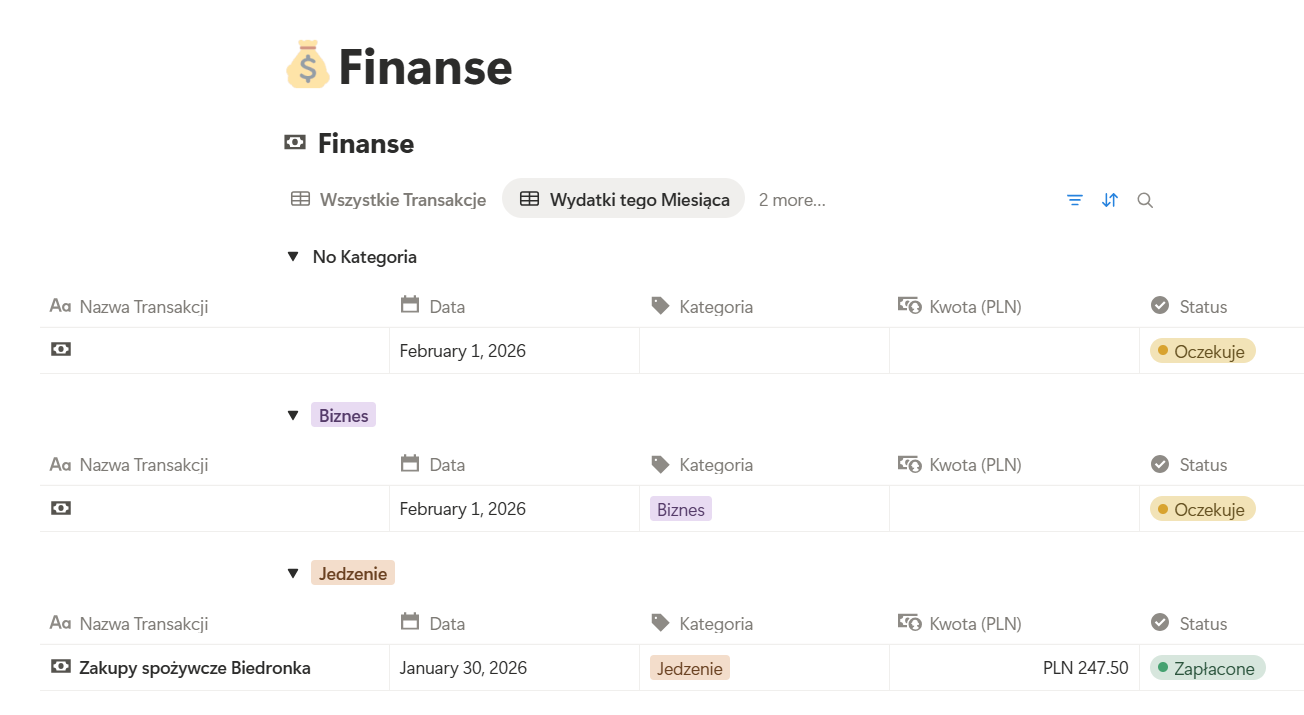This screenshot has height=715, width=1304.
Task: Click the tag icon on the Kategoria column
Action: [x=660, y=306]
